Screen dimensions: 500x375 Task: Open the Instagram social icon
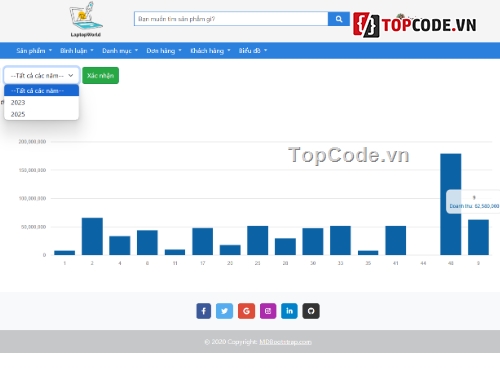[x=268, y=311]
